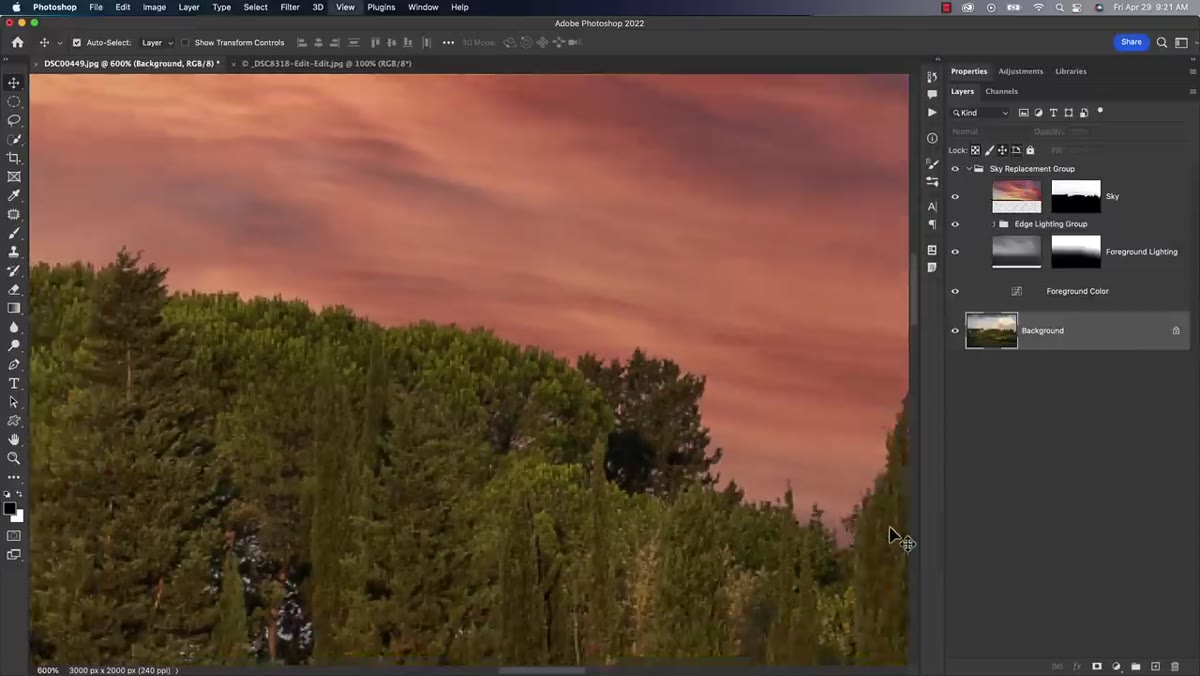Select the Lasso tool
The image size is (1200, 676).
pos(14,120)
